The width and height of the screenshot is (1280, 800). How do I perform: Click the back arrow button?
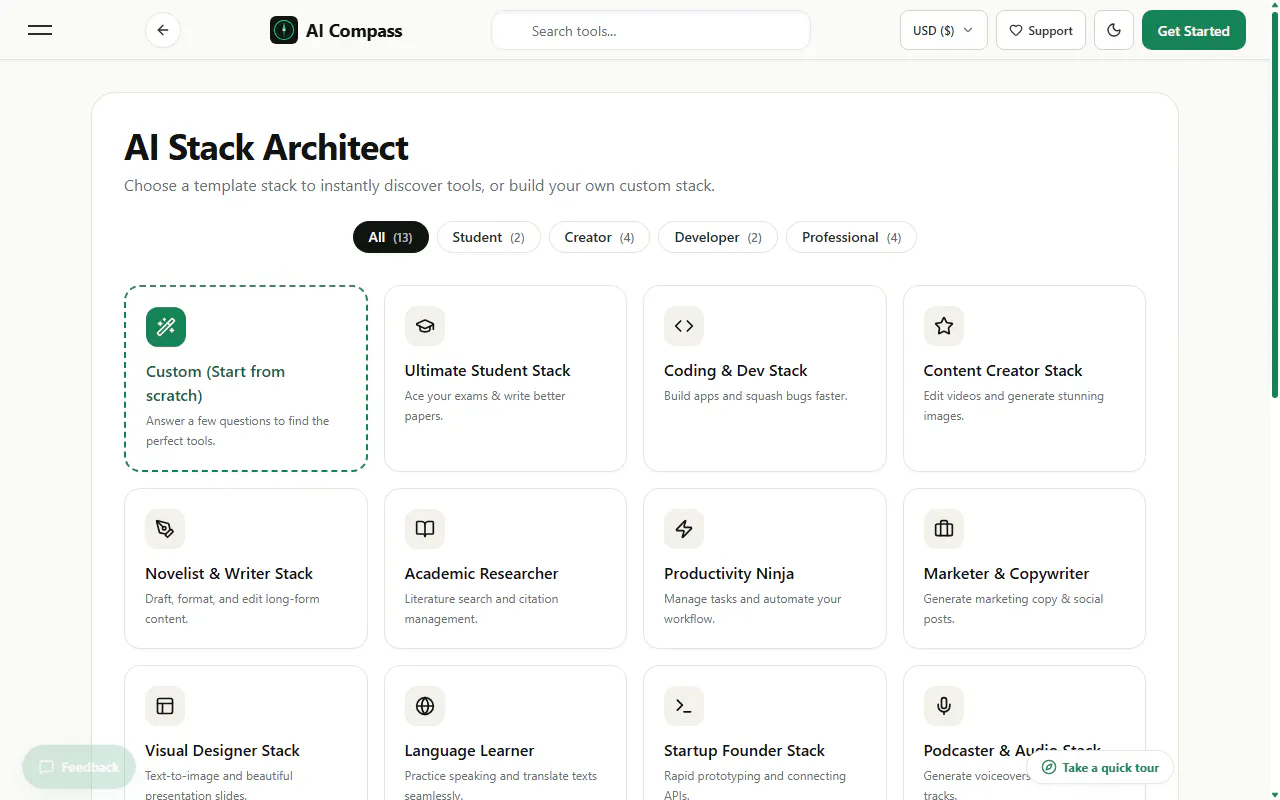click(163, 30)
